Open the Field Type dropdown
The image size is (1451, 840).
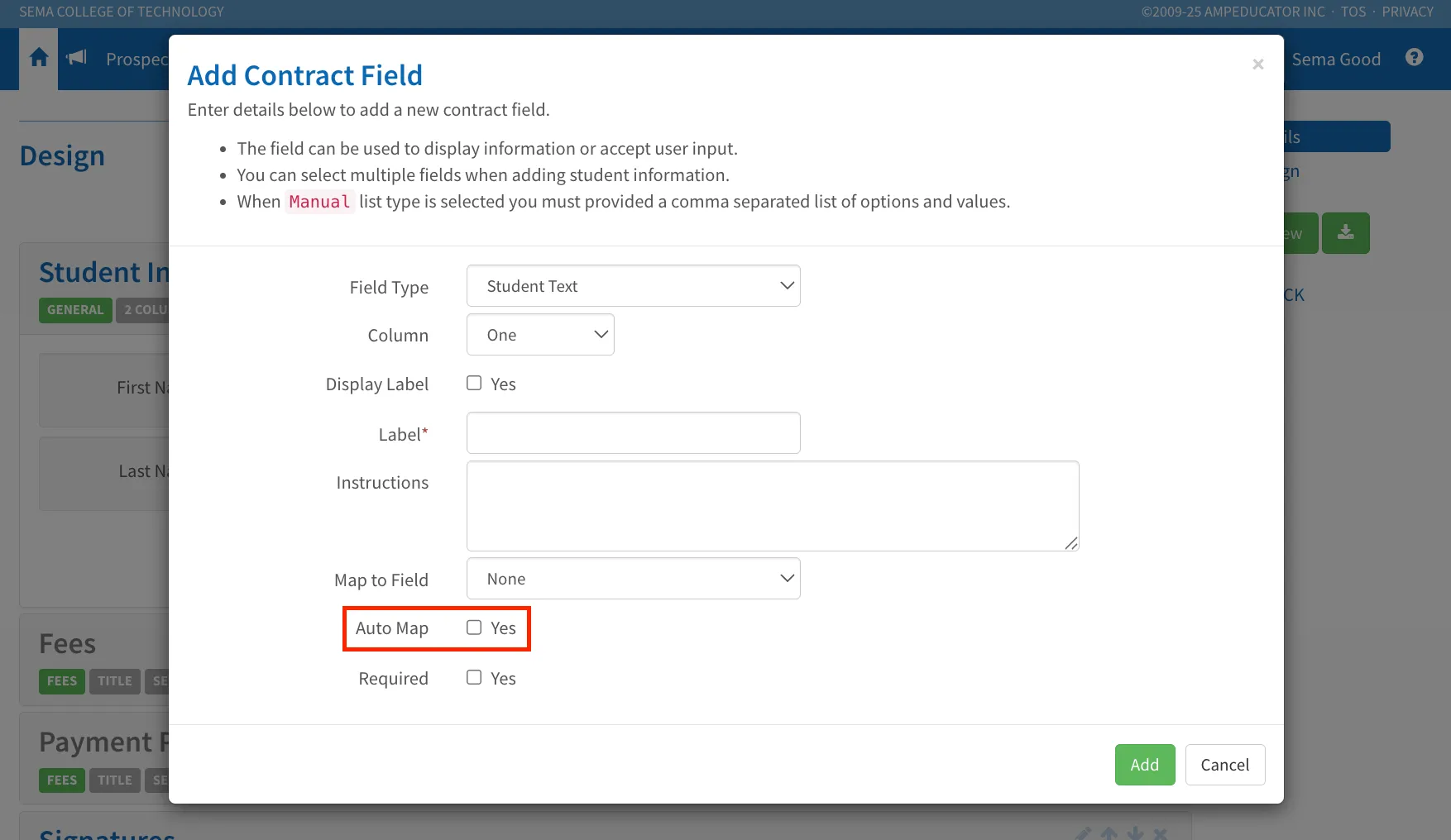634,286
